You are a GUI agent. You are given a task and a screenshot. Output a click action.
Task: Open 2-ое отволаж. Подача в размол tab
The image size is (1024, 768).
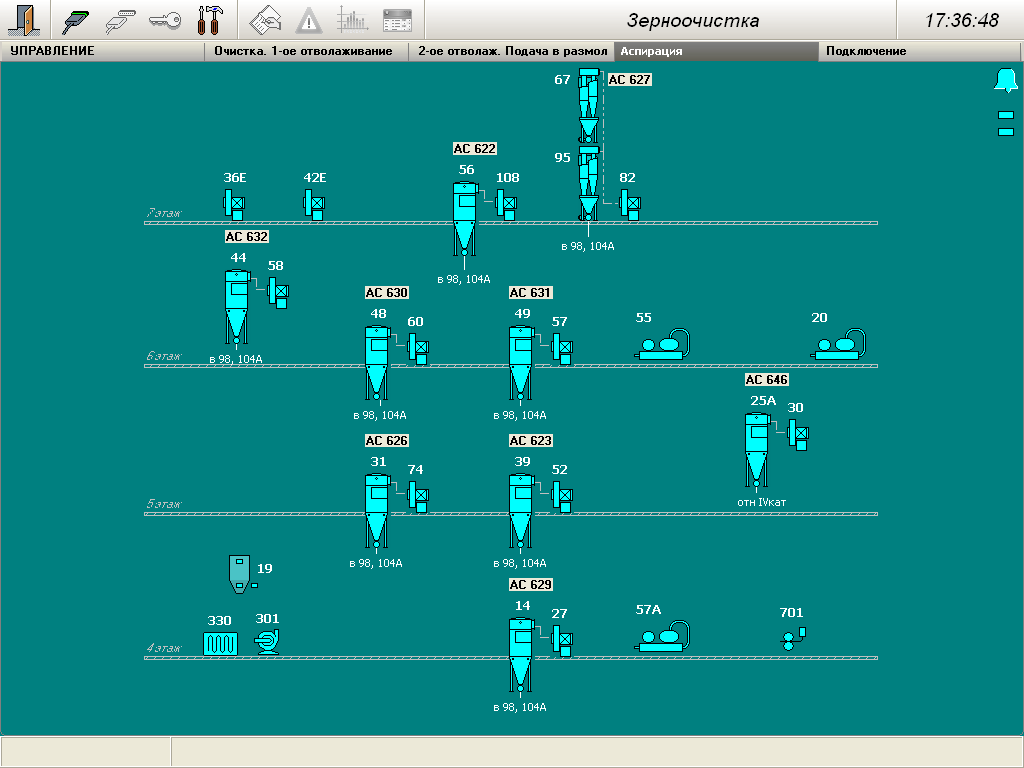click(511, 51)
